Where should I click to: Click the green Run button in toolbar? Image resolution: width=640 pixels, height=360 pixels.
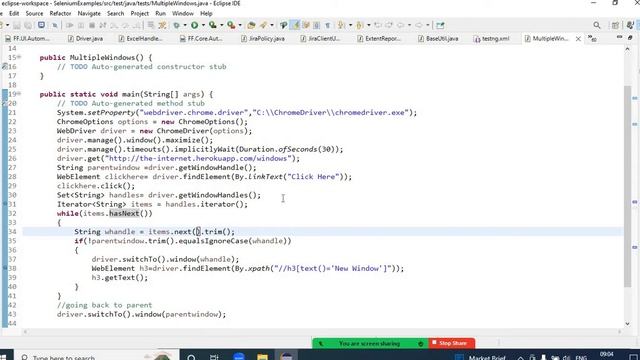(194, 25)
